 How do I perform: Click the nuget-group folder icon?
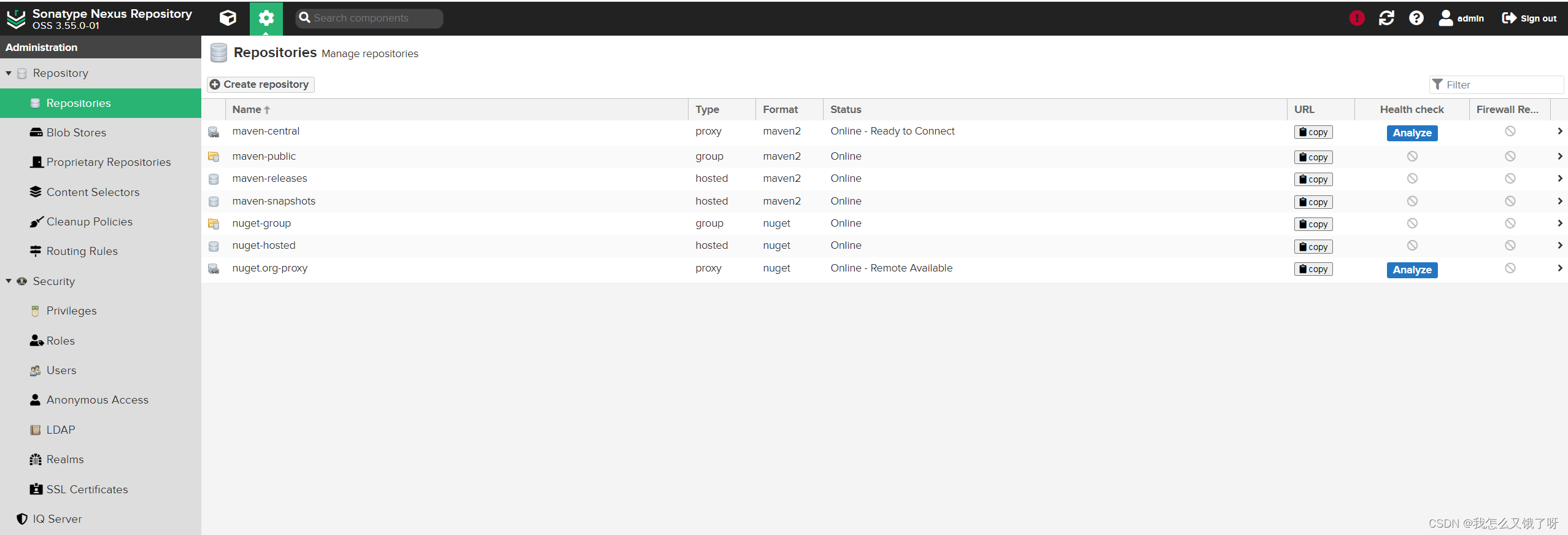(x=214, y=224)
